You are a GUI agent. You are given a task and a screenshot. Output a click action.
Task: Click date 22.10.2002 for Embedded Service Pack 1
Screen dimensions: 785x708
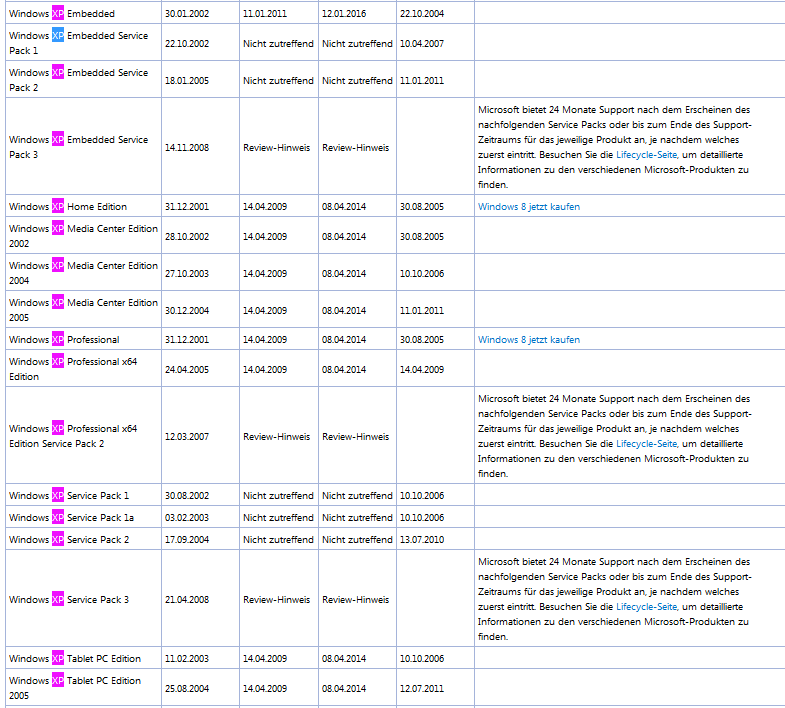187,44
